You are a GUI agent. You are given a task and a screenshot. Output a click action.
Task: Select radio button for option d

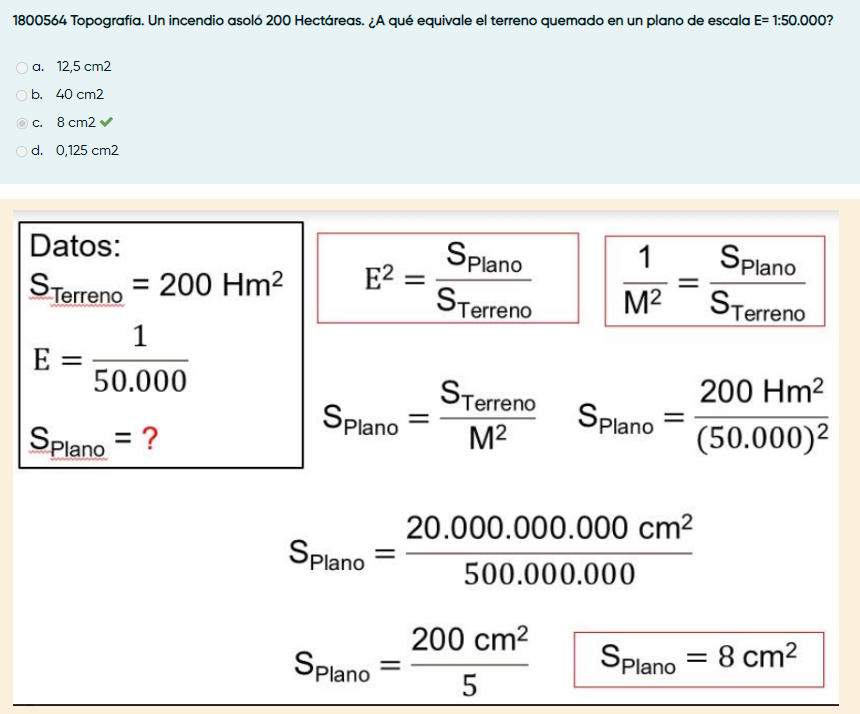point(22,151)
